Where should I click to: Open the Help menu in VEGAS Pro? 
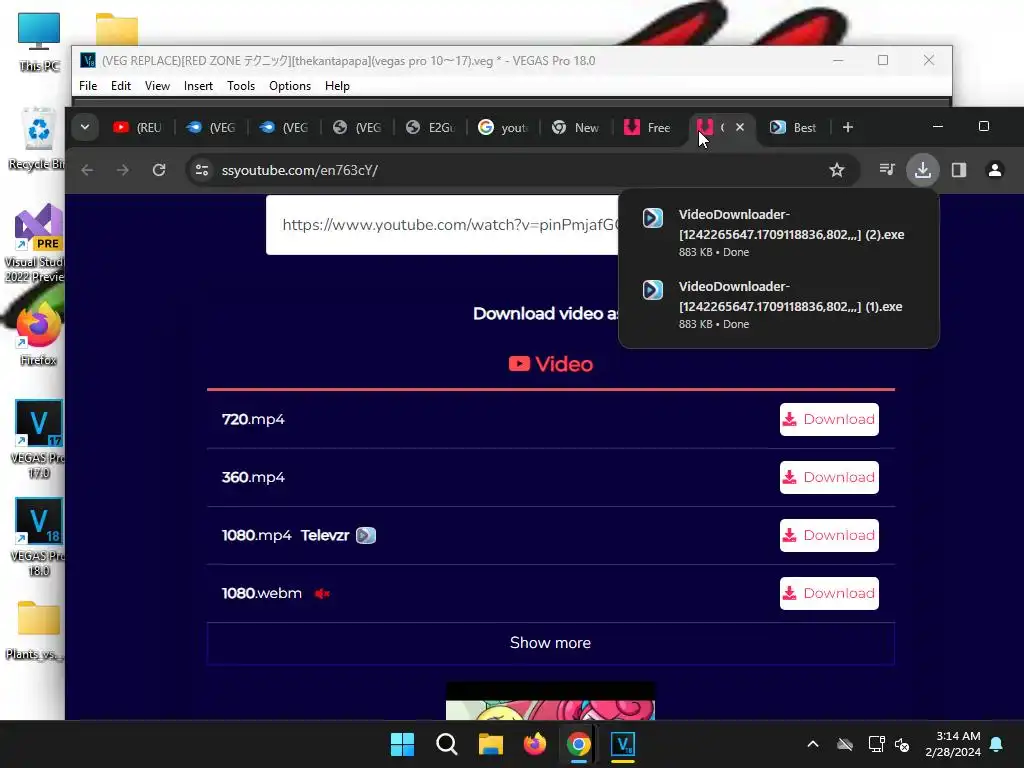(x=337, y=86)
